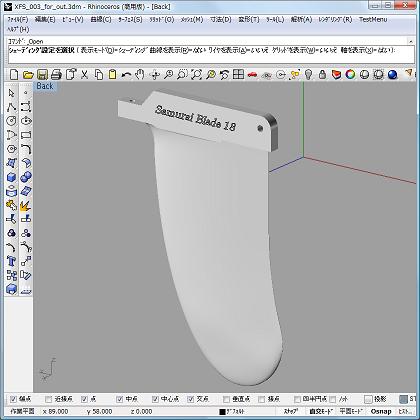
Task: Select the Circle tool in the side toolbar
Action: coord(12,121)
